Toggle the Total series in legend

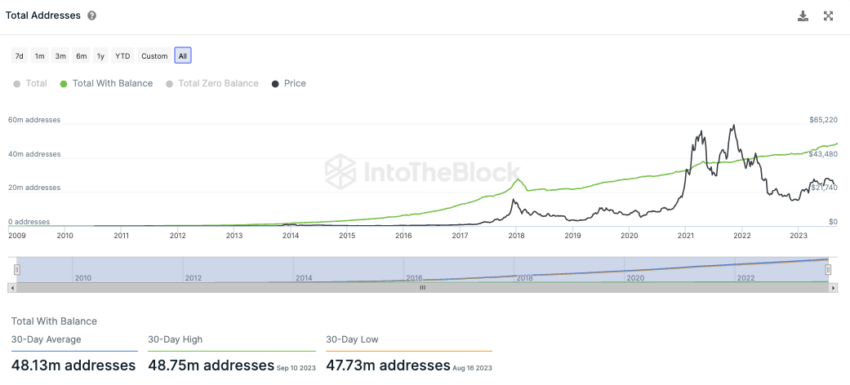coord(30,84)
